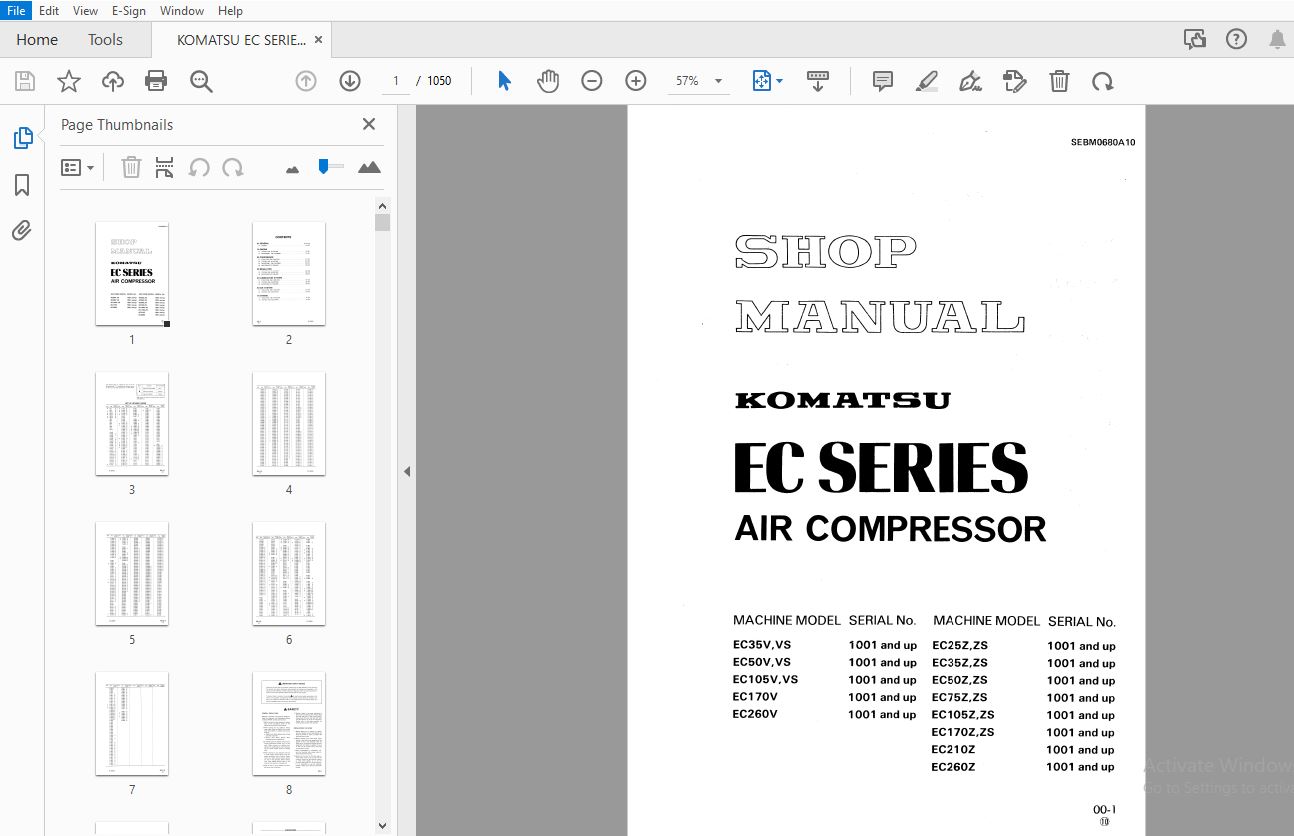This screenshot has height=836, width=1294.
Task: Enlarge thumbnail size with large mountain icon
Action: [x=369, y=167]
